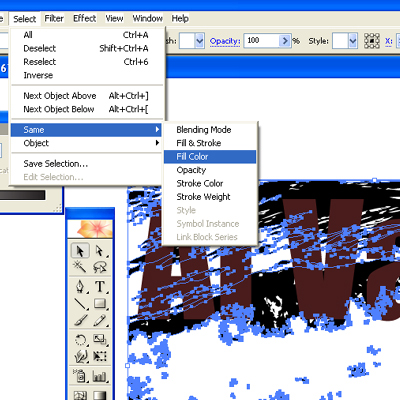Open the Help menu
The image size is (400, 400).
click(x=180, y=18)
